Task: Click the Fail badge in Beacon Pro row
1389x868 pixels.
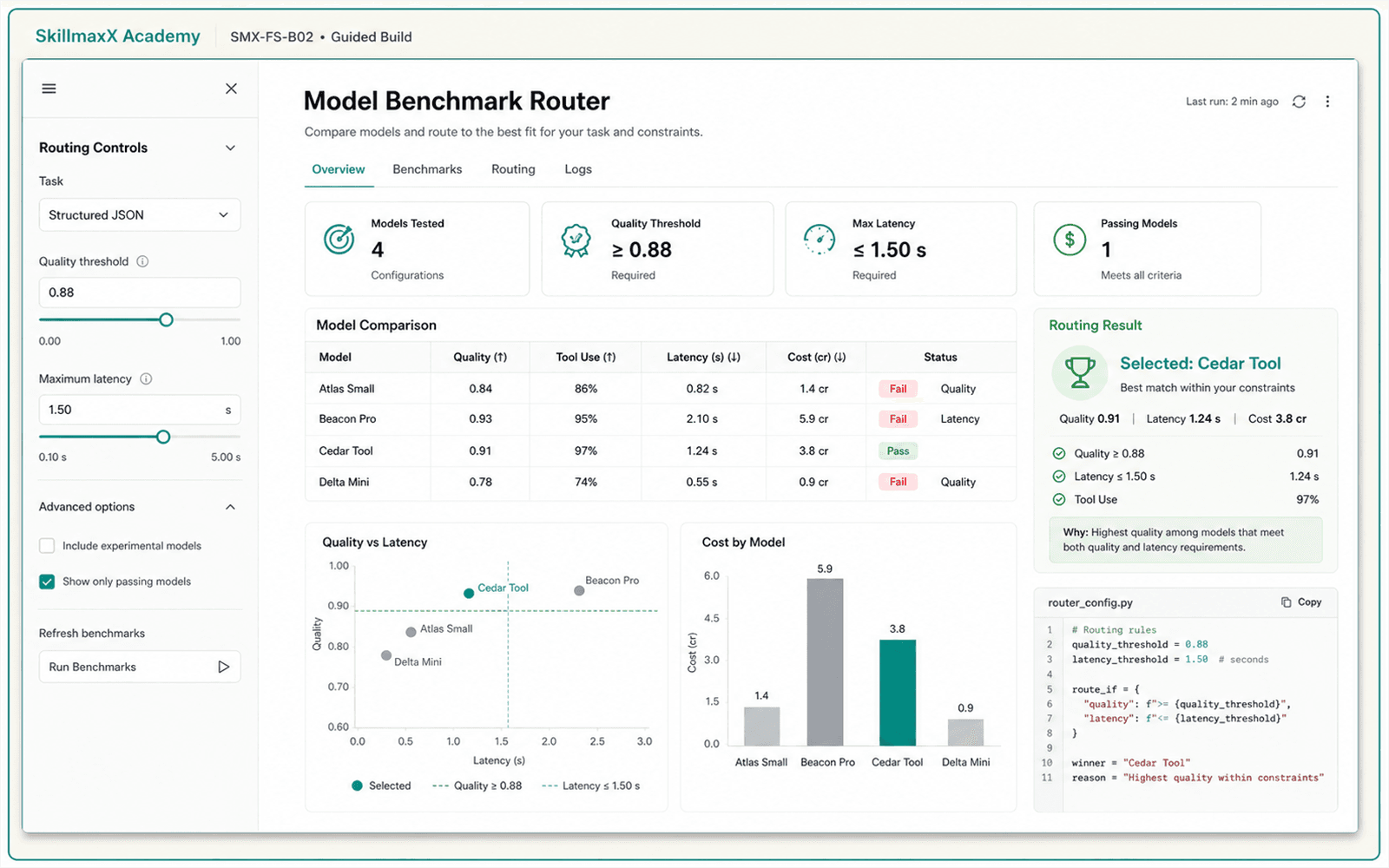Action: (898, 419)
